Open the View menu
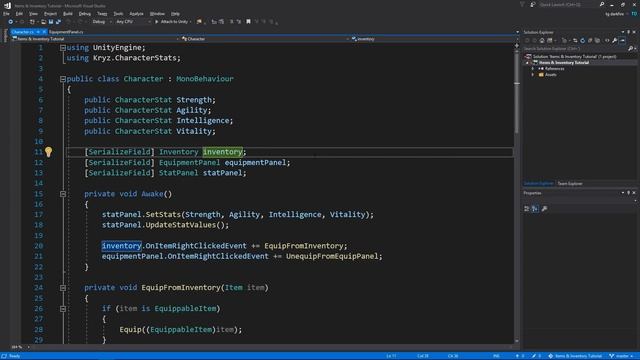This screenshot has width=640, height=360. coord(33,13)
